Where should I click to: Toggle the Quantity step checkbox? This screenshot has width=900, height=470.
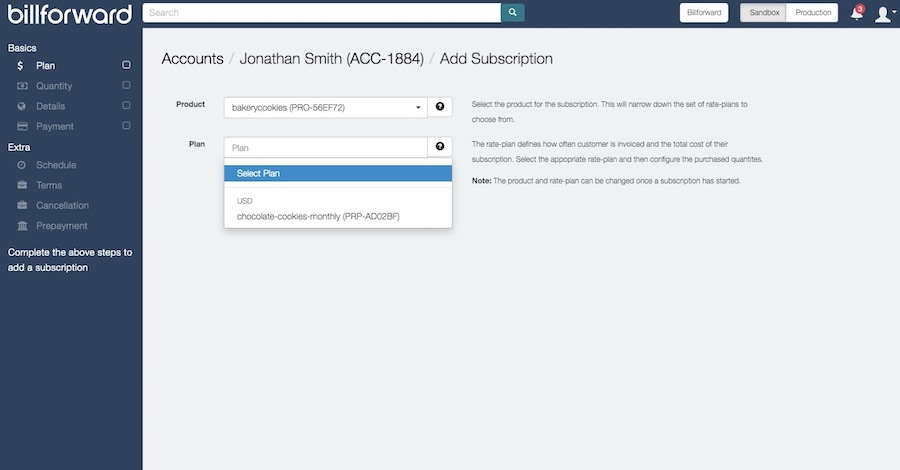[x=126, y=86]
